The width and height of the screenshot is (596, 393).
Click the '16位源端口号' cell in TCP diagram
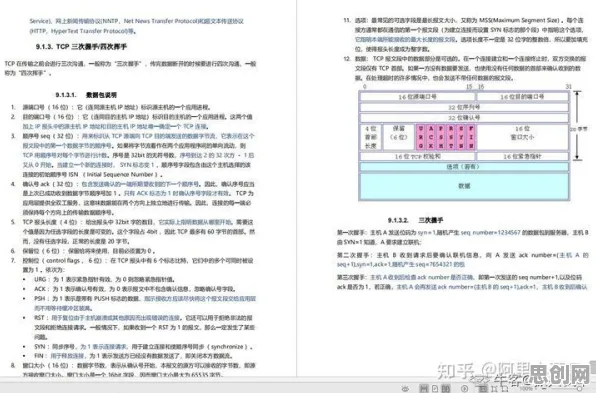(x=417, y=97)
